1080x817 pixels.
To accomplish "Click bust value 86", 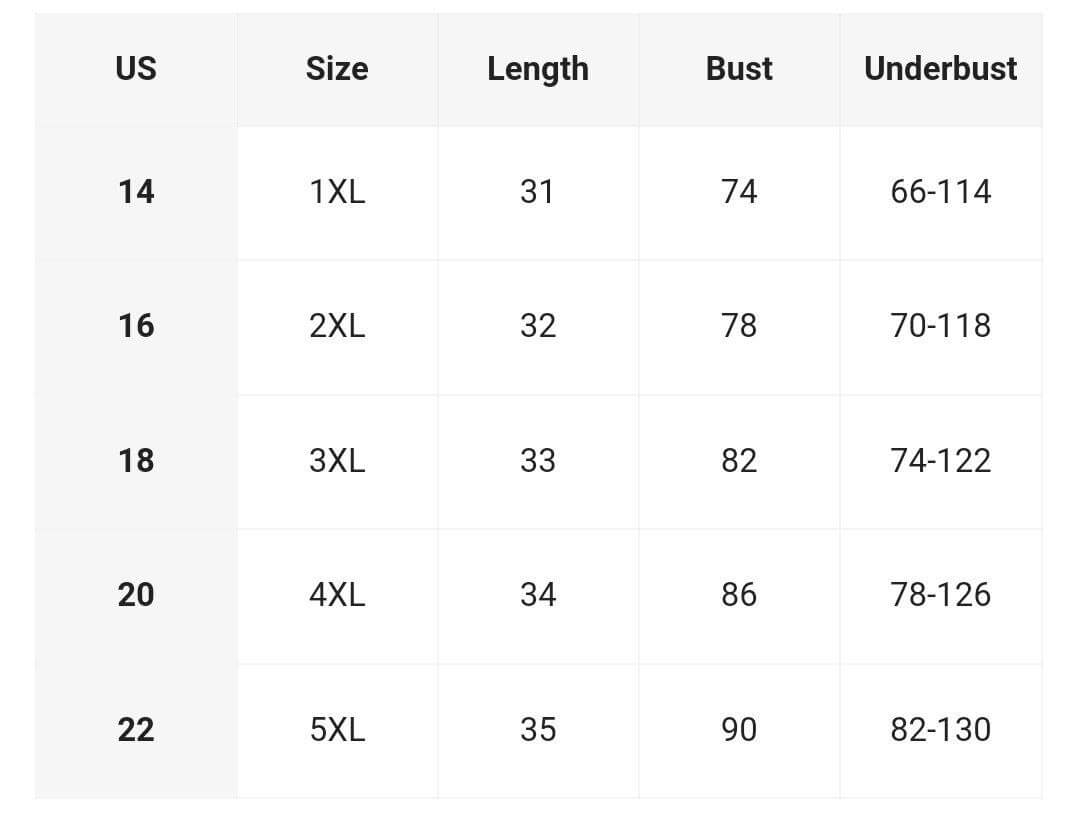I will pyautogui.click(x=739, y=595).
